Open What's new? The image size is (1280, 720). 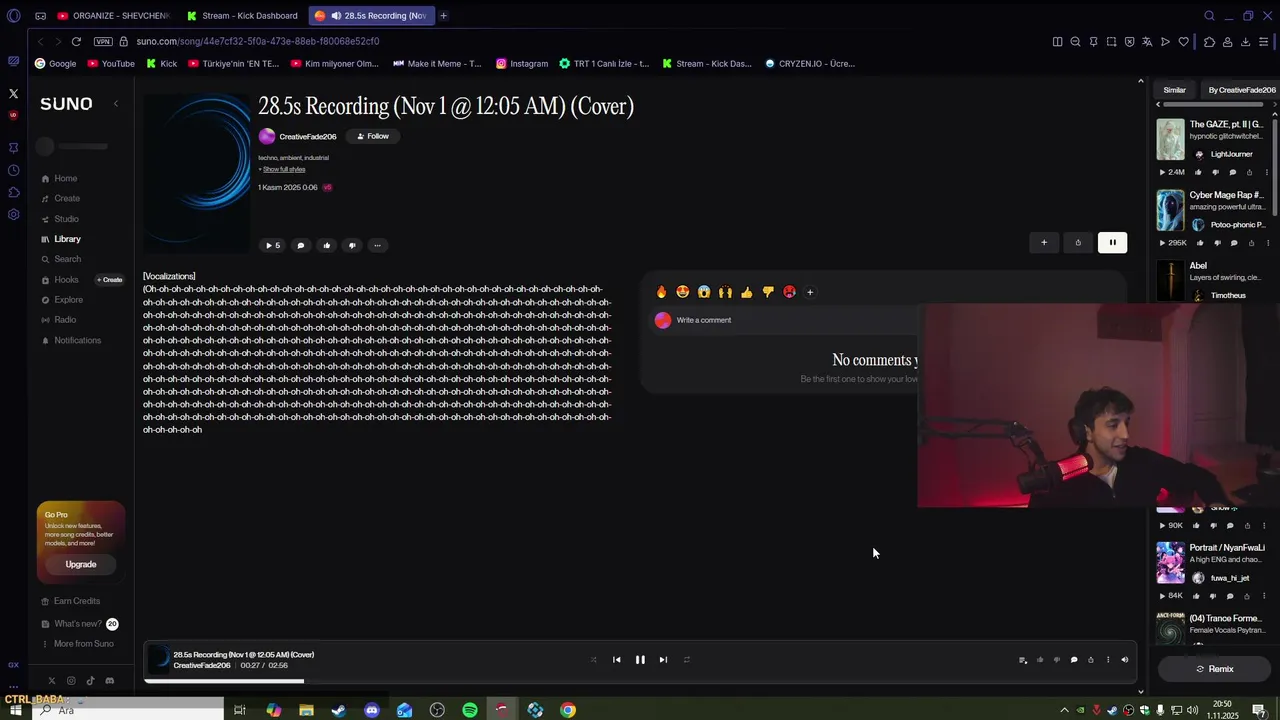click(x=77, y=624)
